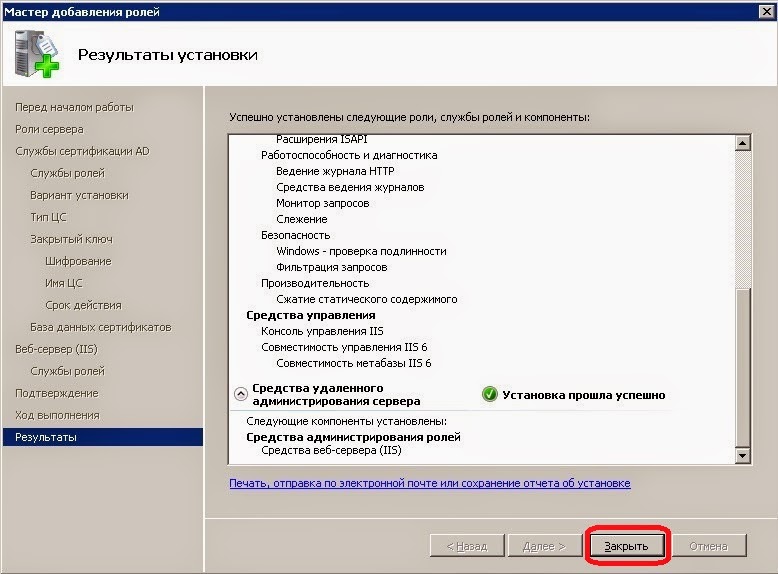
Task: Click the Ведение журнала HTTP entry
Action: pyautogui.click(x=335, y=171)
